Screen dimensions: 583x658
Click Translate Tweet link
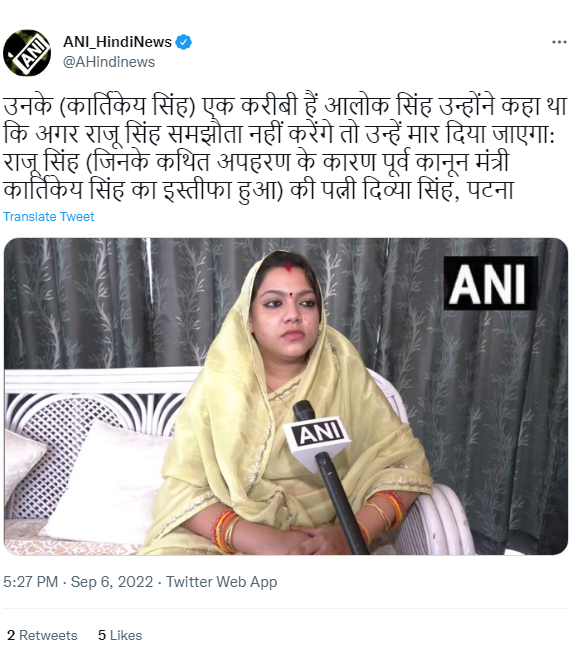pyautogui.click(x=49, y=217)
